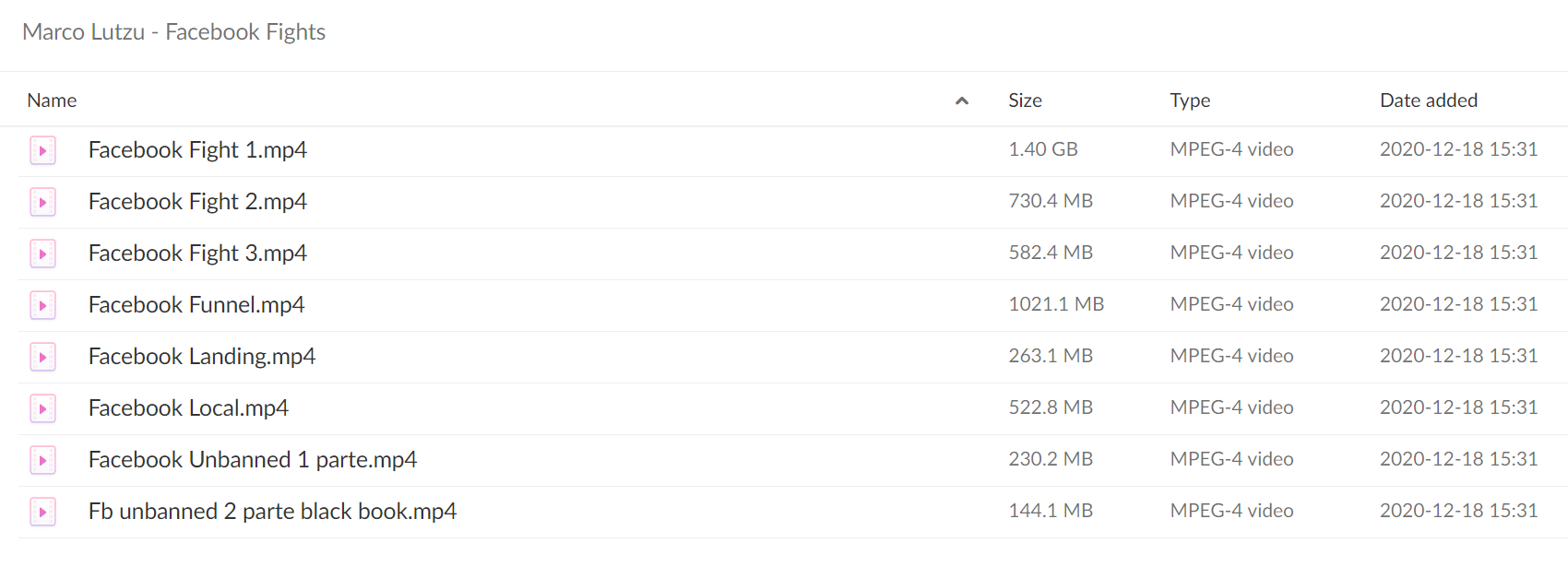
Task: Select the 1.40 GB size cell
Action: (x=1043, y=149)
